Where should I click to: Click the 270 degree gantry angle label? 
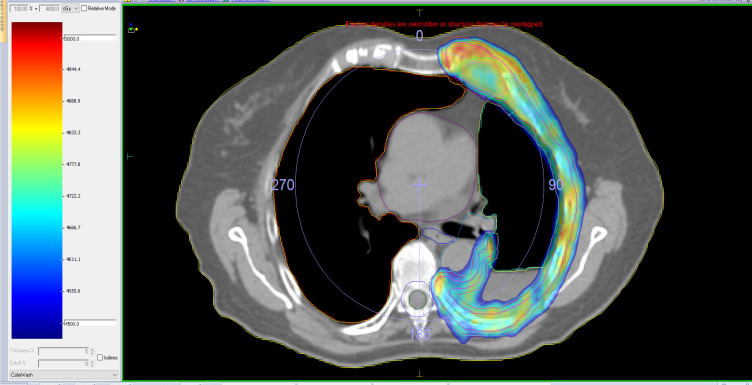click(x=283, y=185)
